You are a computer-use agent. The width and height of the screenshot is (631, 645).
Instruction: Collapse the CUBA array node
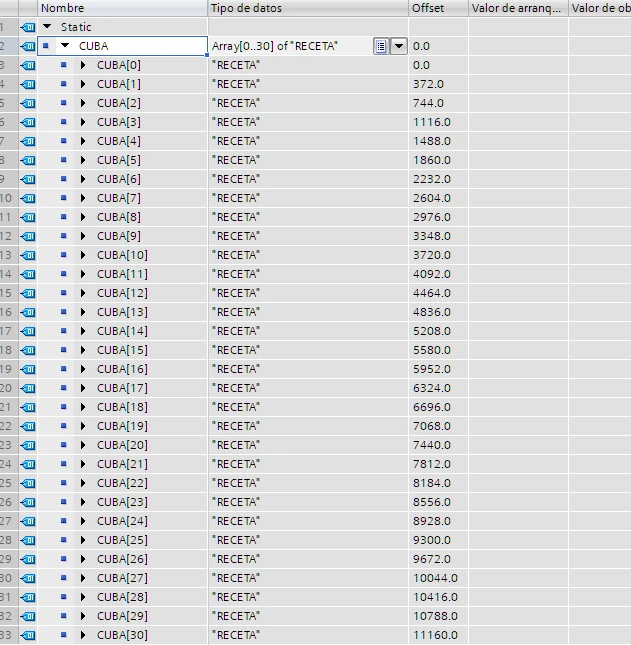pyautogui.click(x=65, y=46)
